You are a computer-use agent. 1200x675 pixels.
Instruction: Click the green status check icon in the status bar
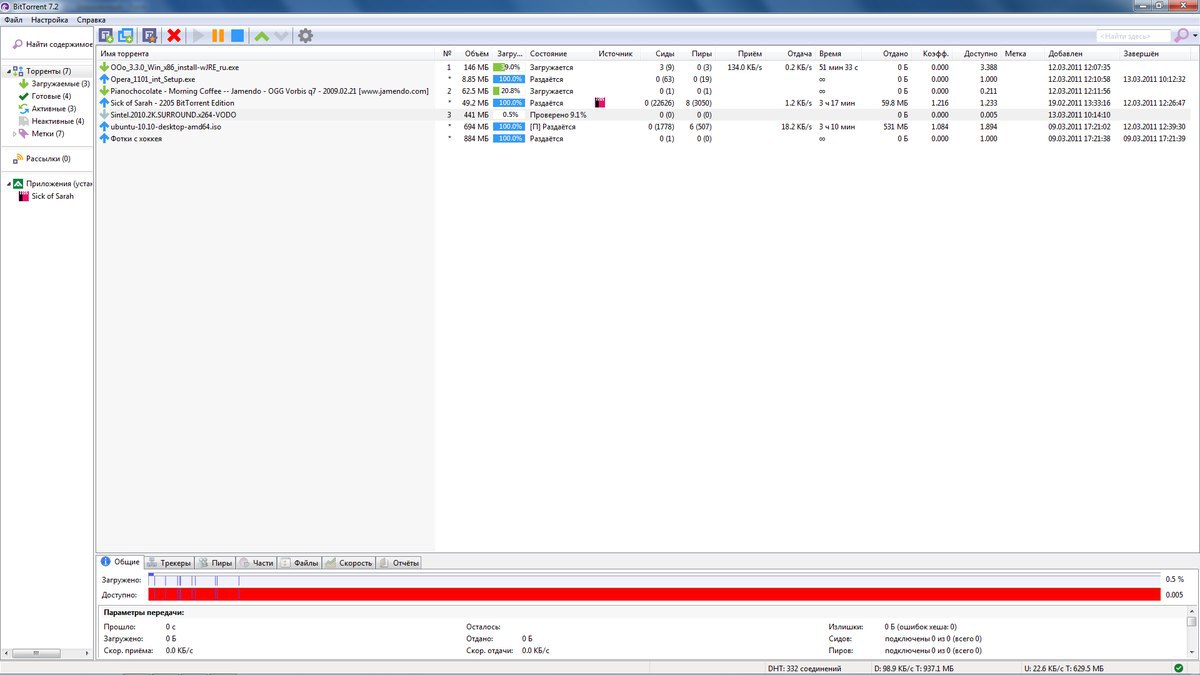pyautogui.click(x=1178, y=668)
